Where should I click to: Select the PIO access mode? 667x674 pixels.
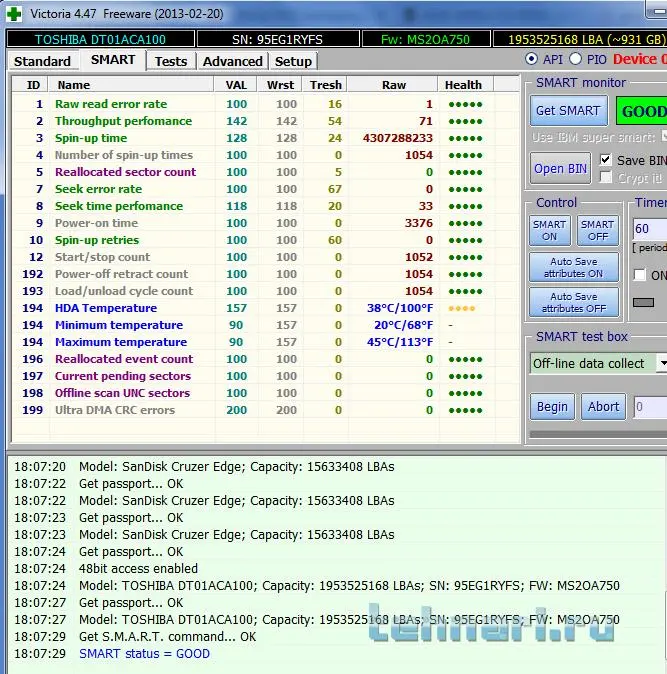575,60
